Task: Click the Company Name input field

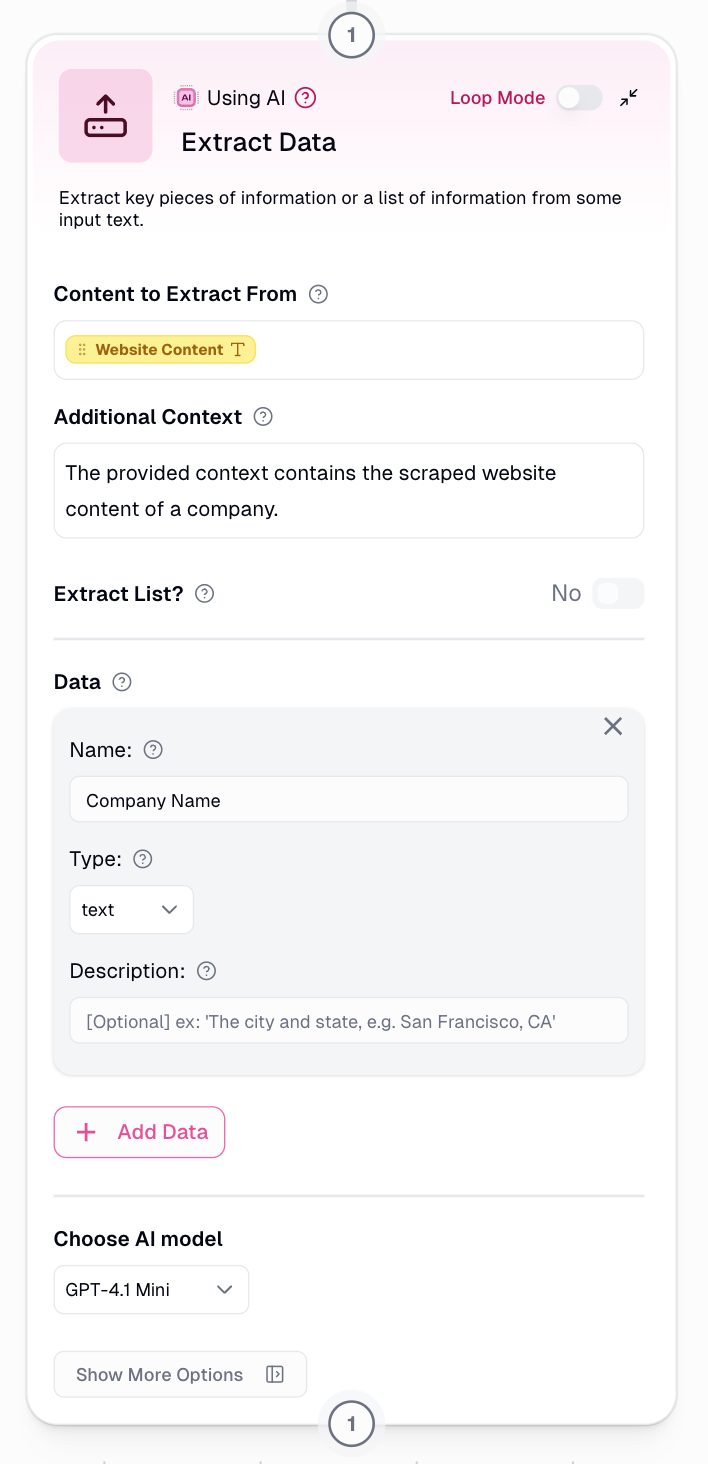Action: click(349, 800)
